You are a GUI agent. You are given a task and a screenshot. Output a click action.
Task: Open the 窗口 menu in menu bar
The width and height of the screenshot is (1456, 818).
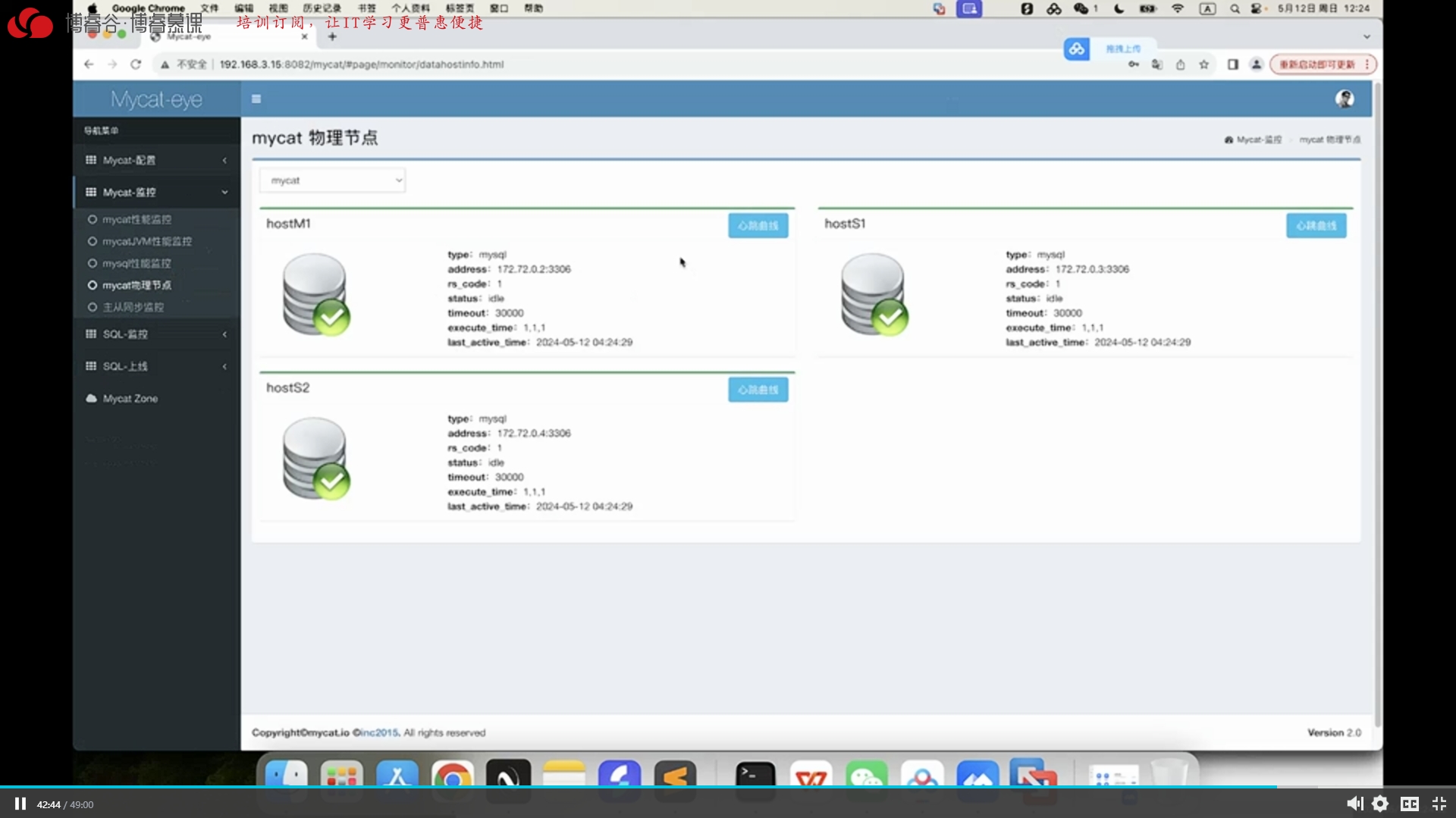click(499, 8)
